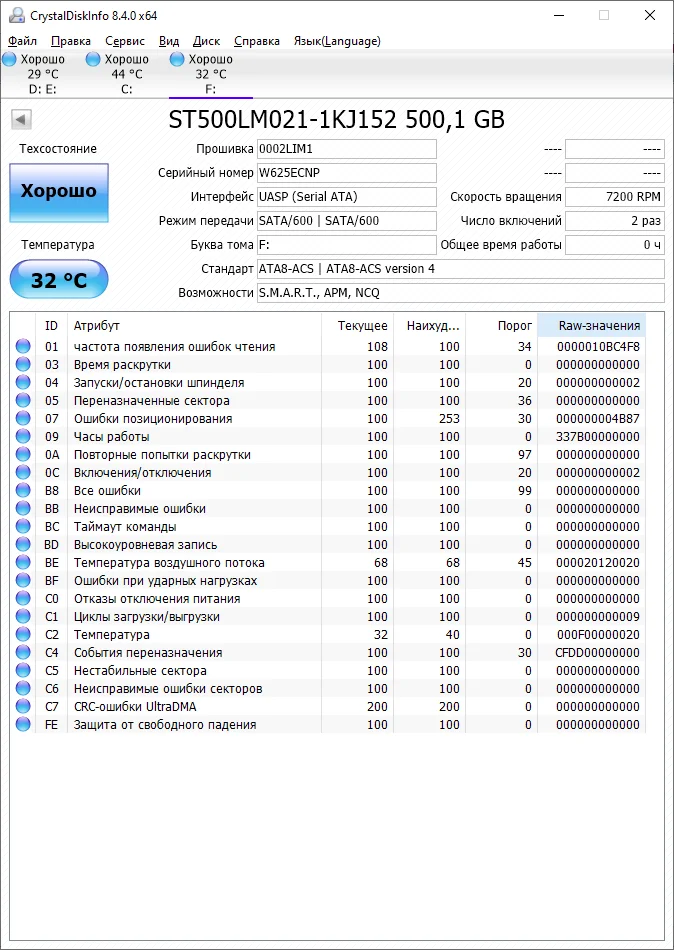Click the Текущее column header
This screenshot has height=950, width=674.
click(x=358, y=326)
